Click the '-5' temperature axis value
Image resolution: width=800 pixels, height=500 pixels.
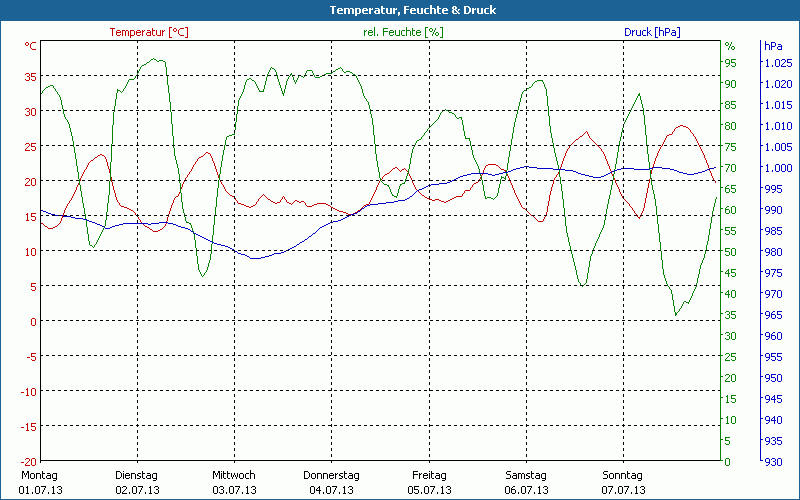coord(32,357)
